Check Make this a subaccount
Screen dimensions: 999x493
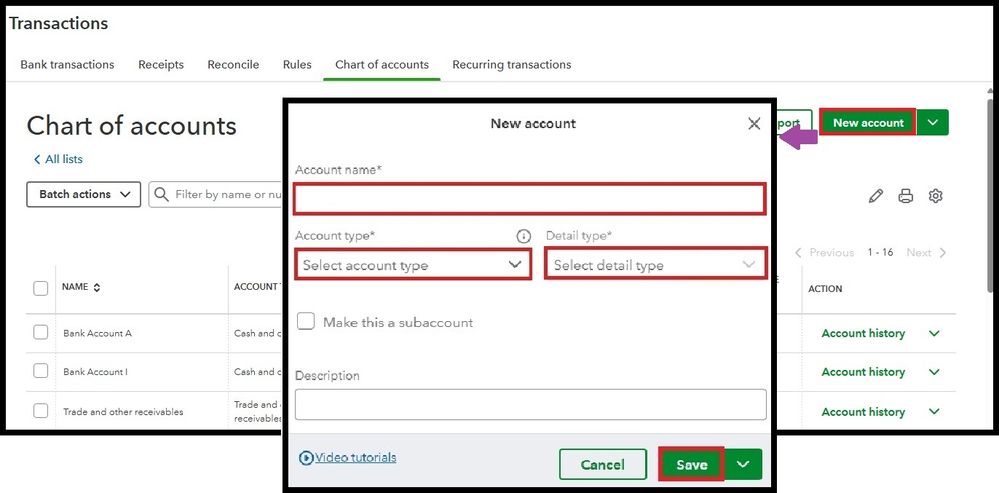(x=306, y=322)
